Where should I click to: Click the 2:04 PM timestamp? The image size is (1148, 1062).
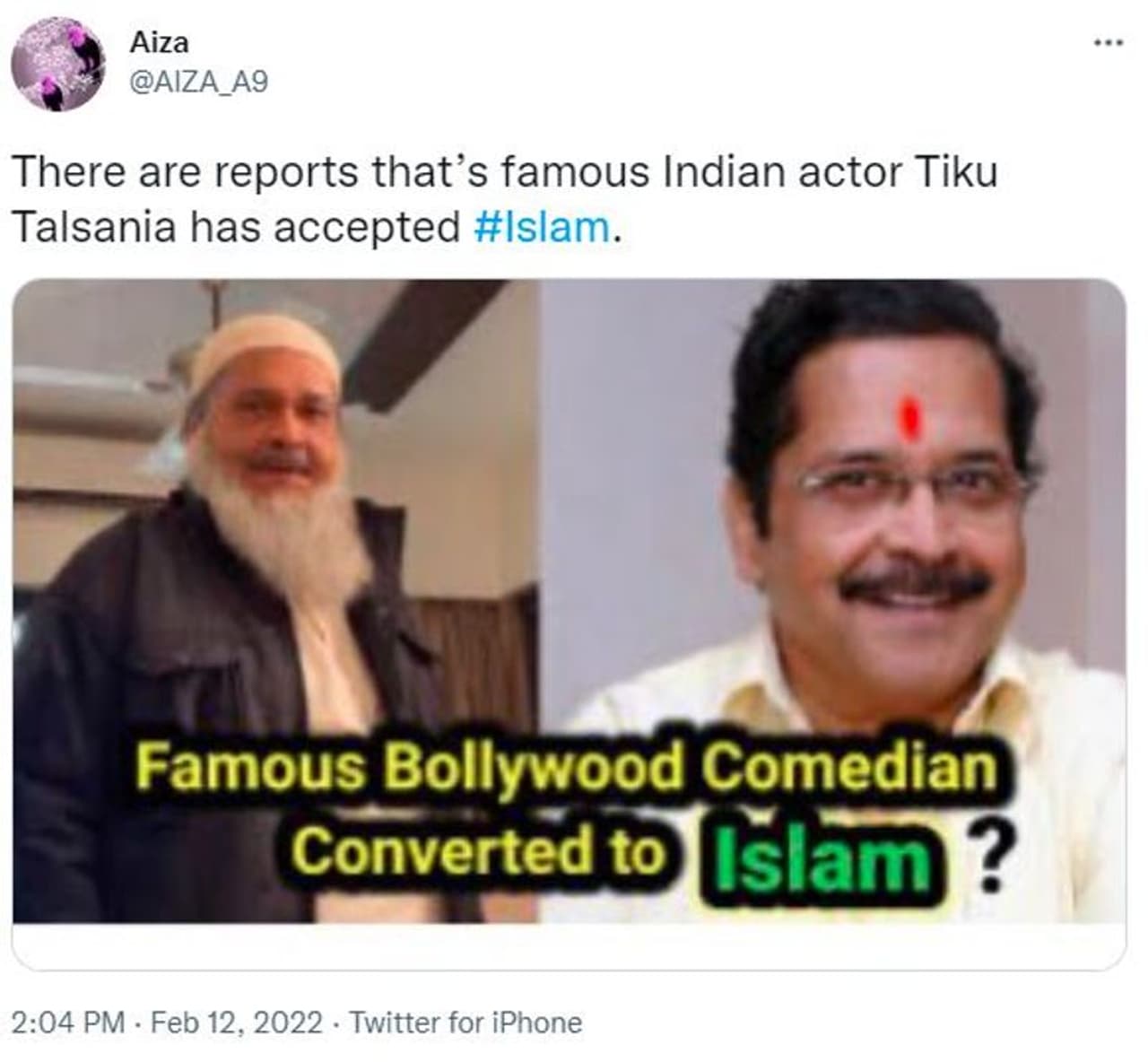coord(68,1023)
